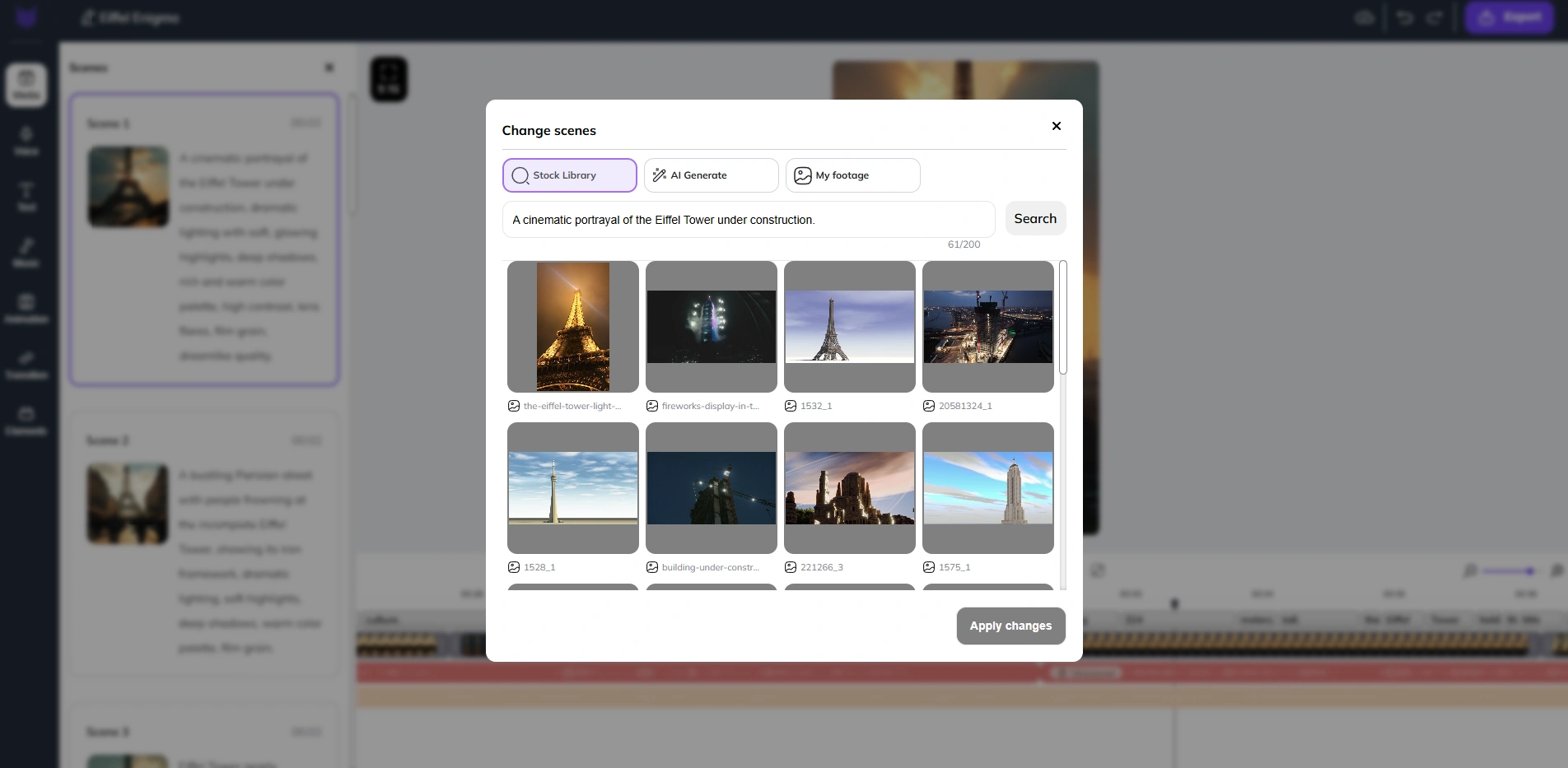Close the Change scenes dialog
The image size is (1568, 768).
click(x=1057, y=126)
